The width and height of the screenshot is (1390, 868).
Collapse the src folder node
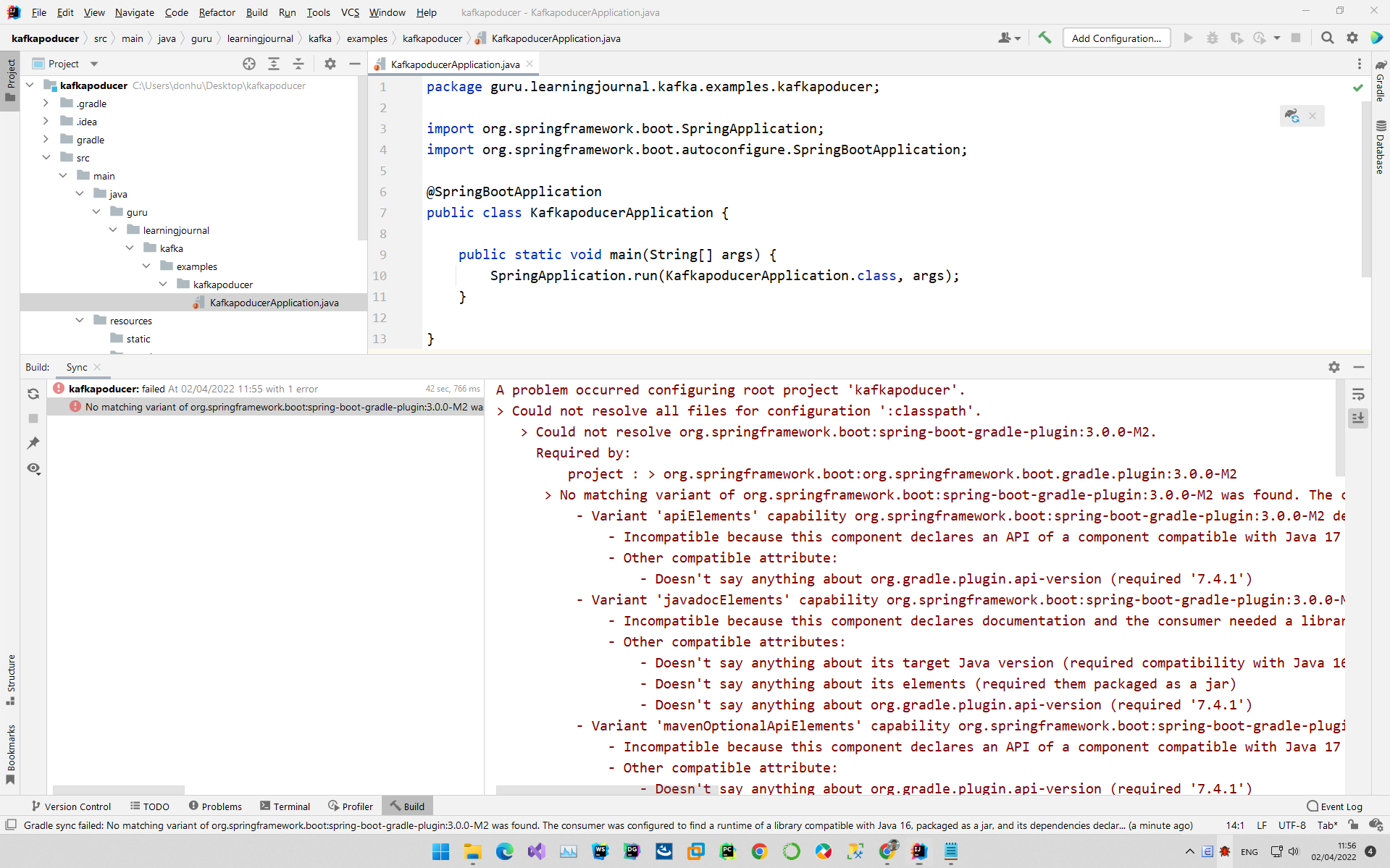46,157
